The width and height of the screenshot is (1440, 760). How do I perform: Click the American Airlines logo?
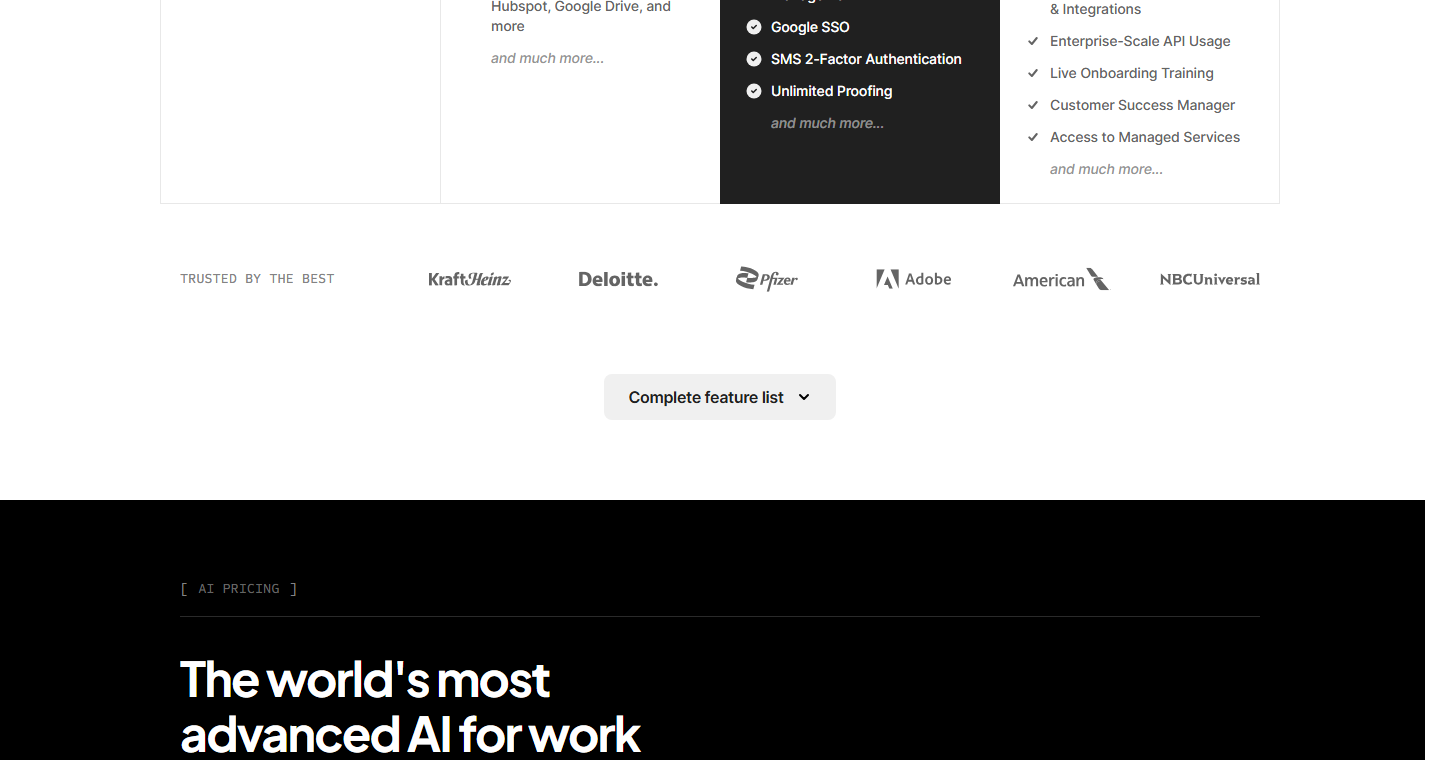(x=1061, y=279)
